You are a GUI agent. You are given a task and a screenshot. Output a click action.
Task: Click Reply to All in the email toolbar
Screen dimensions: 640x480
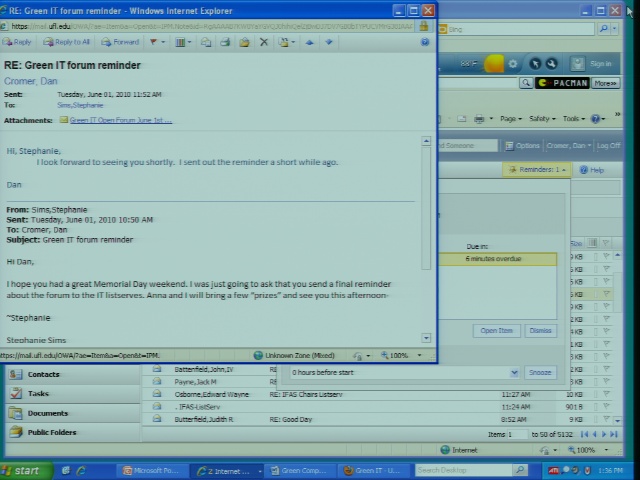[x=67, y=42]
